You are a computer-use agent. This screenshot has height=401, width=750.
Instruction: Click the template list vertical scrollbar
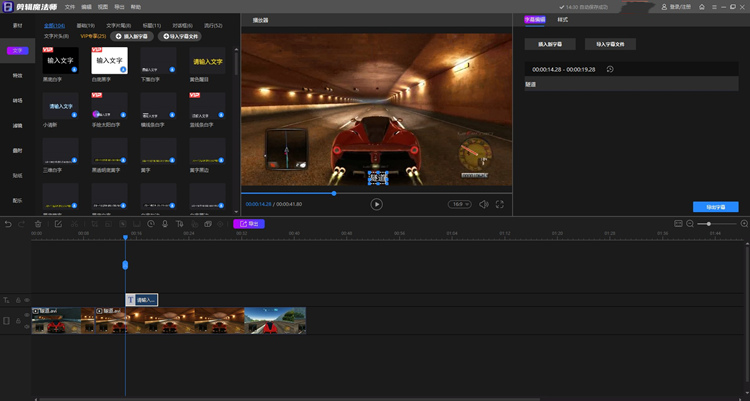click(x=236, y=62)
